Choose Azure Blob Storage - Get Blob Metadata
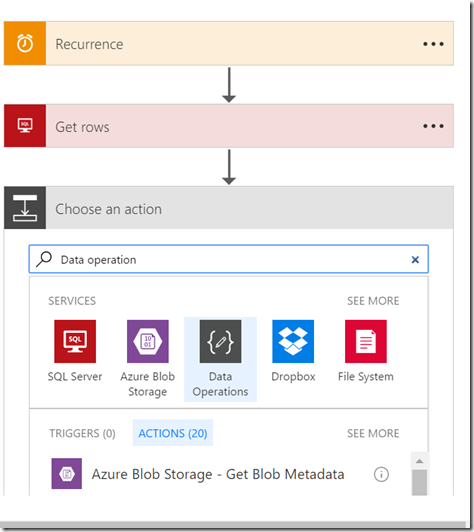The width and height of the screenshot is (474, 532). tap(218, 474)
